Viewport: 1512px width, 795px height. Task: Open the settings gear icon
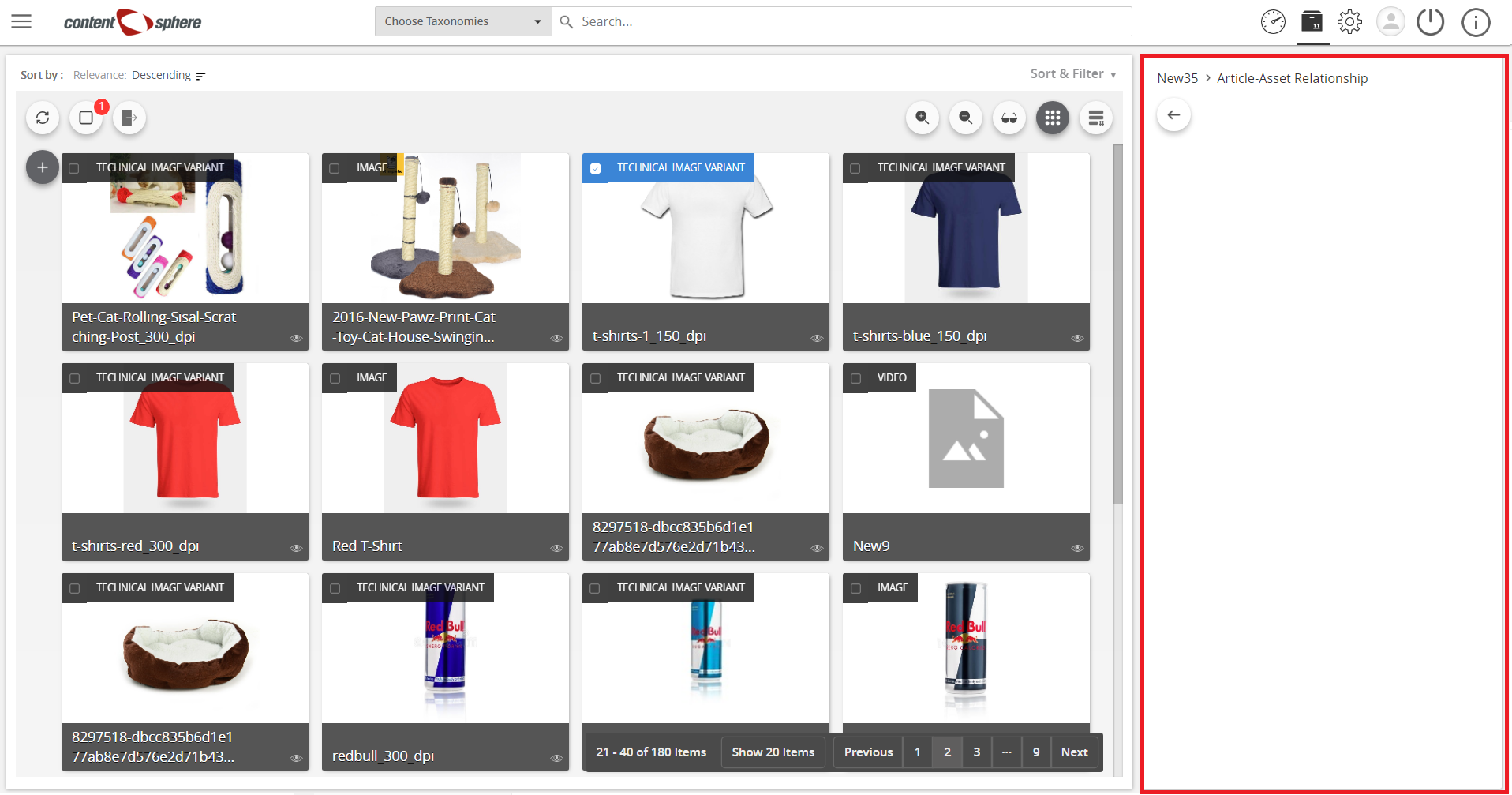tap(1350, 21)
